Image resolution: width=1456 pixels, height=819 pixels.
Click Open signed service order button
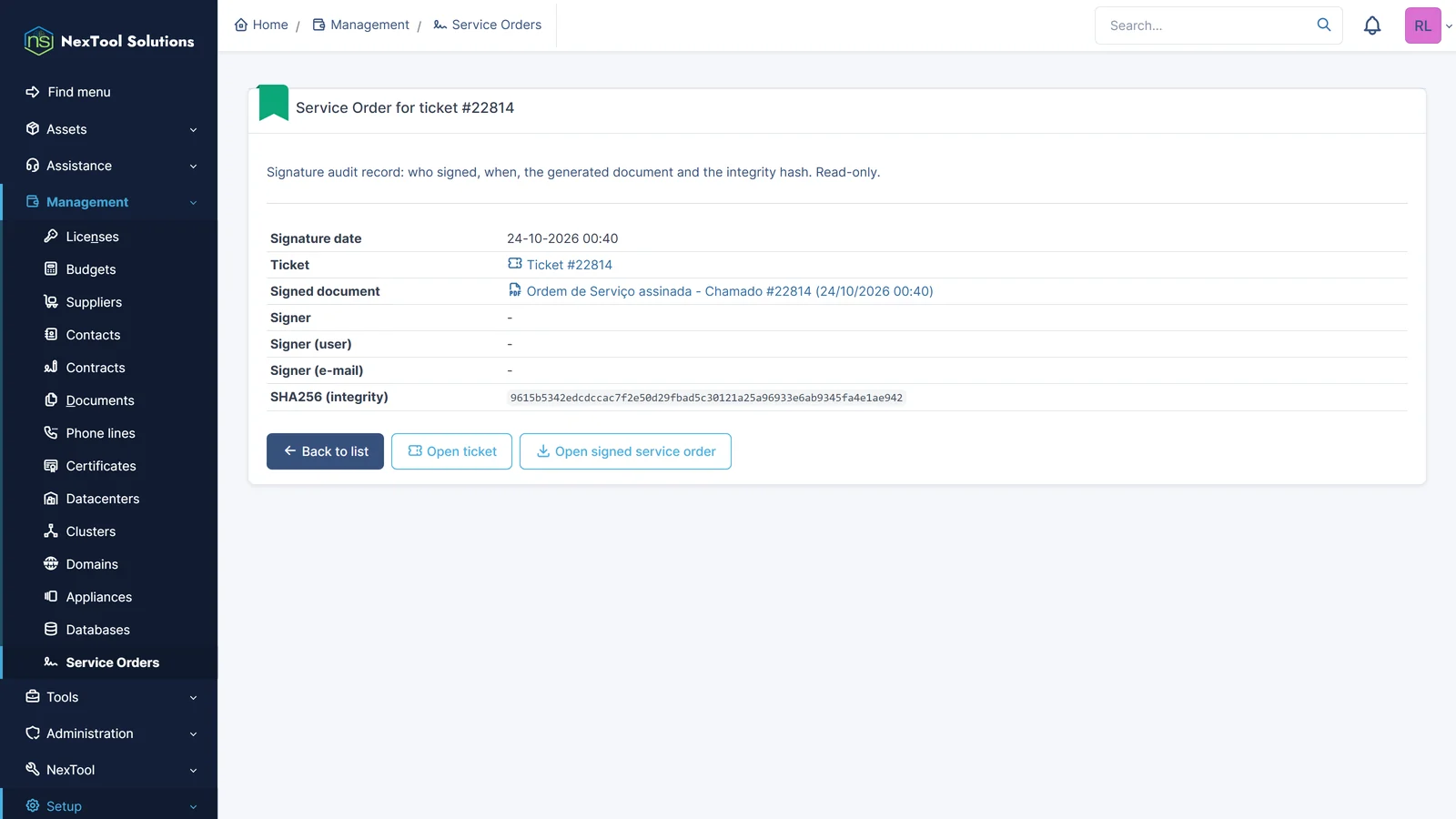pos(625,451)
